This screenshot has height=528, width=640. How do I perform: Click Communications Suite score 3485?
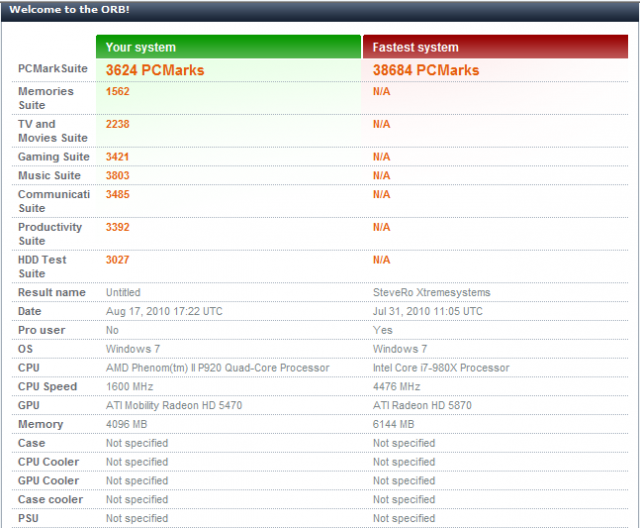[x=118, y=194]
